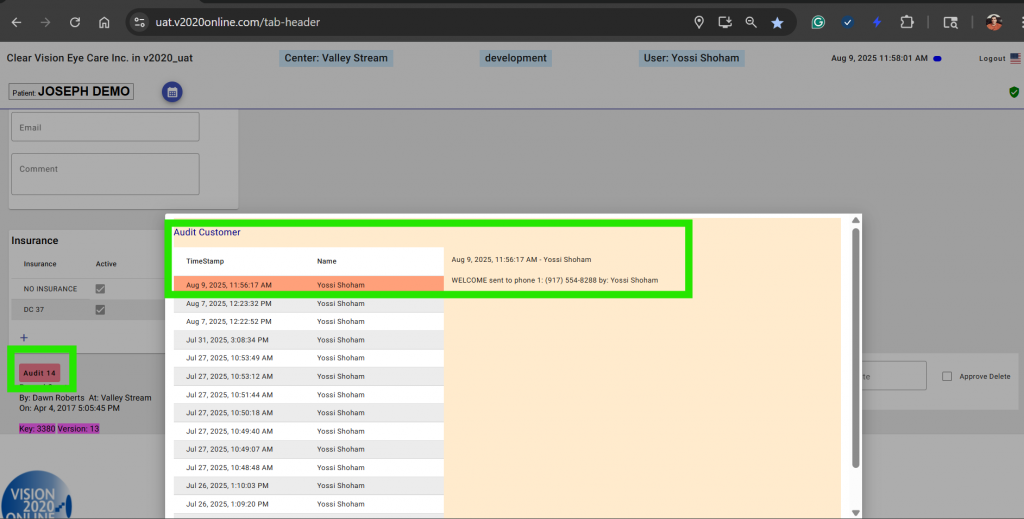Screen dimensions: 1024x519
Task: Toggle Active checkbox for NO INSURANCE
Action: [100, 289]
